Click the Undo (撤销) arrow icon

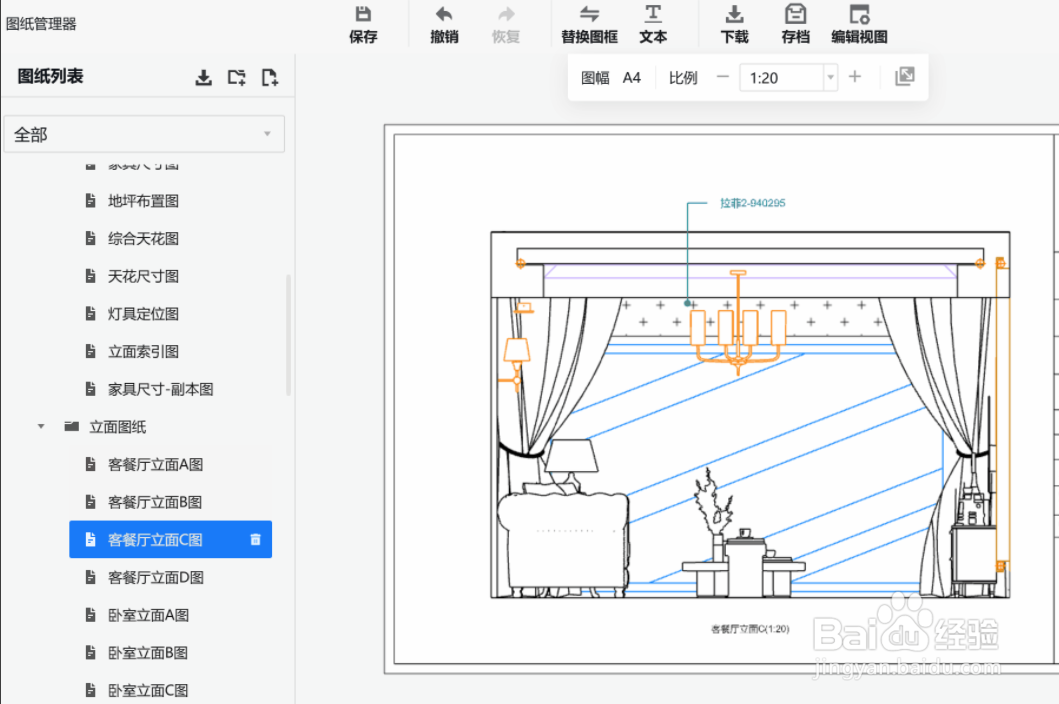(444, 14)
